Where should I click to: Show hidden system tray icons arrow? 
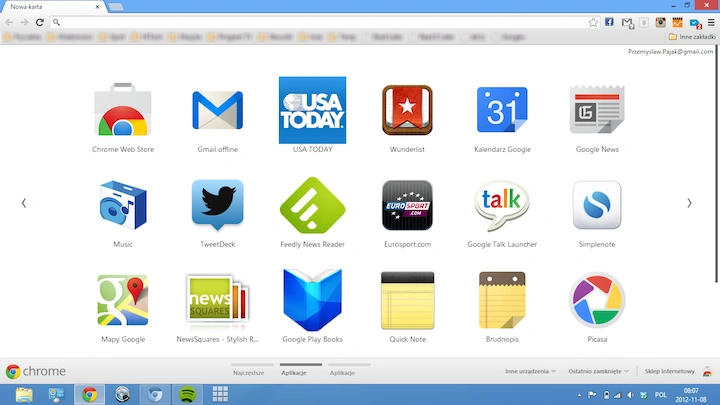[579, 395]
